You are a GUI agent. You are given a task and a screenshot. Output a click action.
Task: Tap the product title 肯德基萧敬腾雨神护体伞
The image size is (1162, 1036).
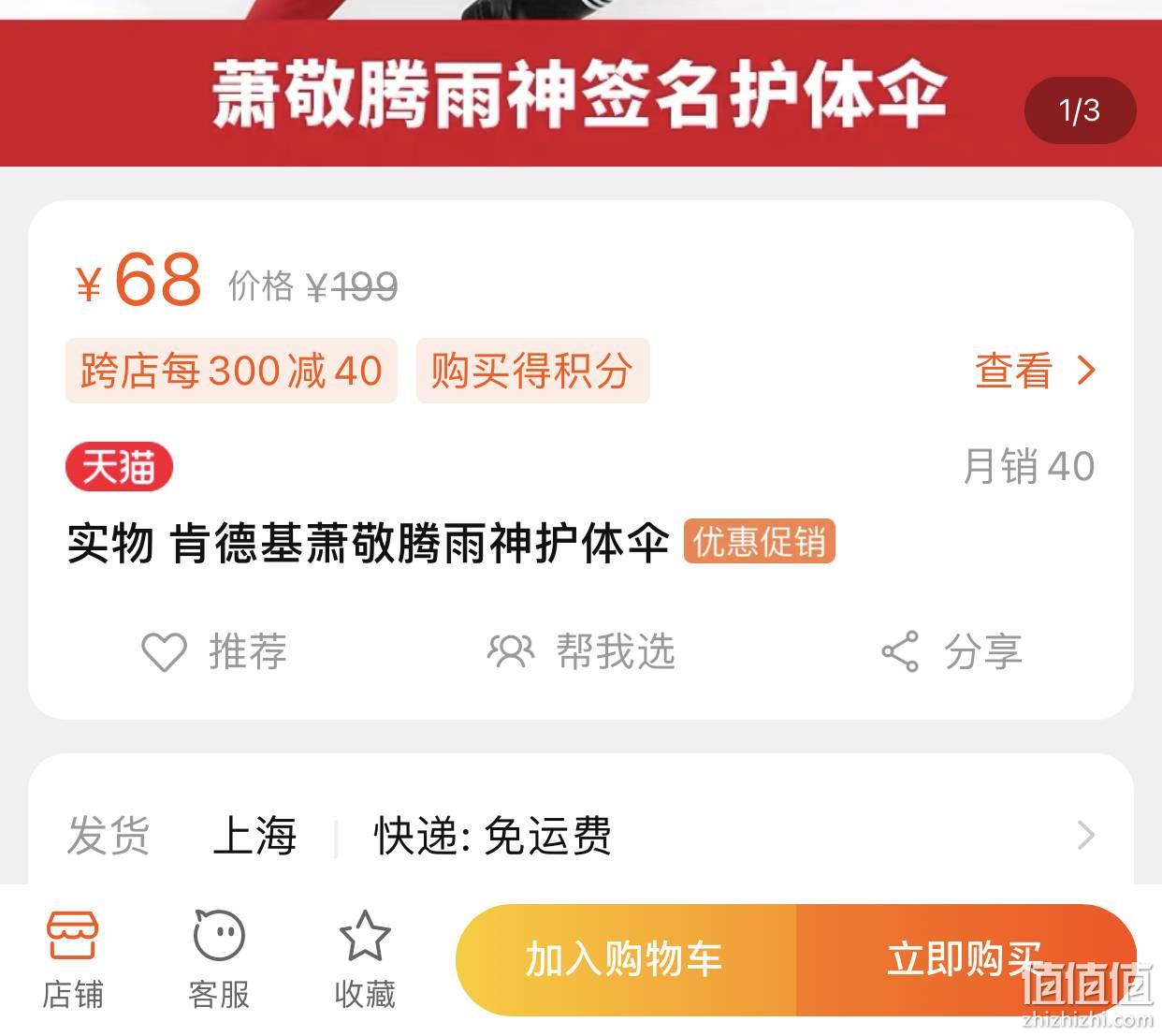(420, 543)
